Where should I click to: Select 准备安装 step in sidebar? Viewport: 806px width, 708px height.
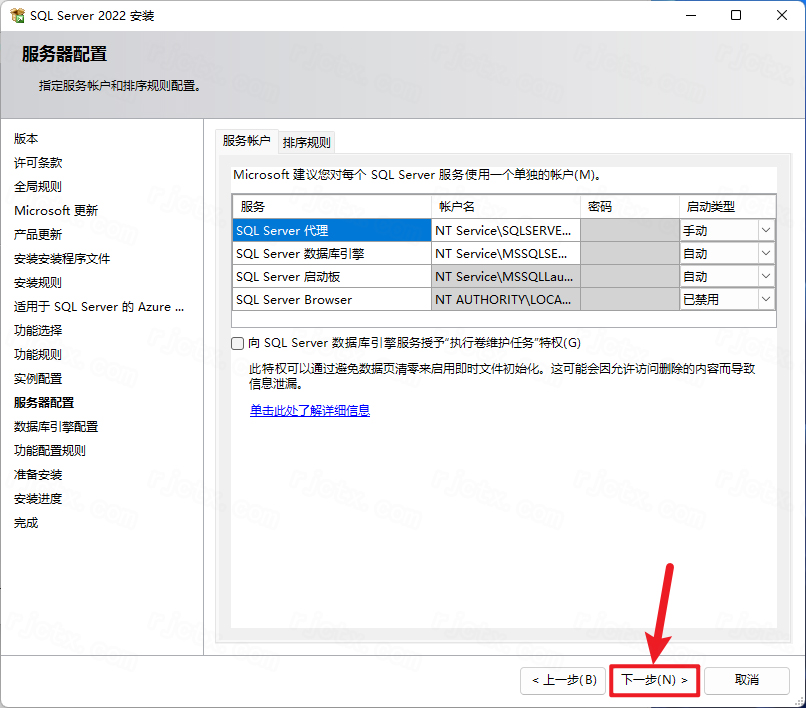[38, 475]
